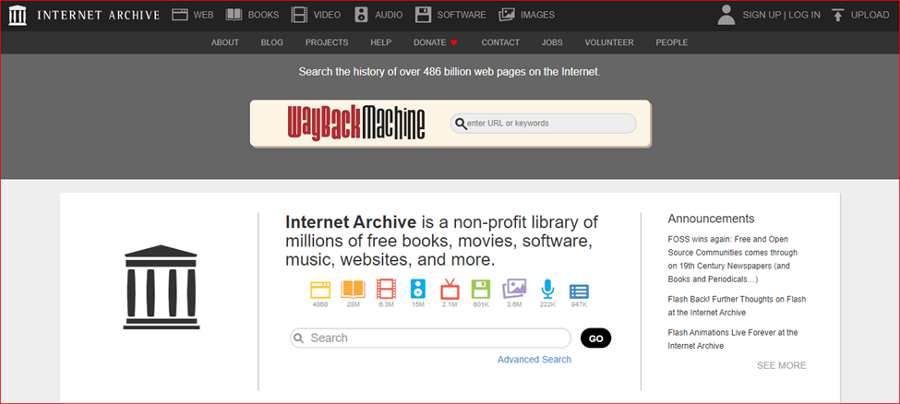This screenshot has height=404, width=900.
Task: Click the red television TV icon
Action: (x=450, y=289)
